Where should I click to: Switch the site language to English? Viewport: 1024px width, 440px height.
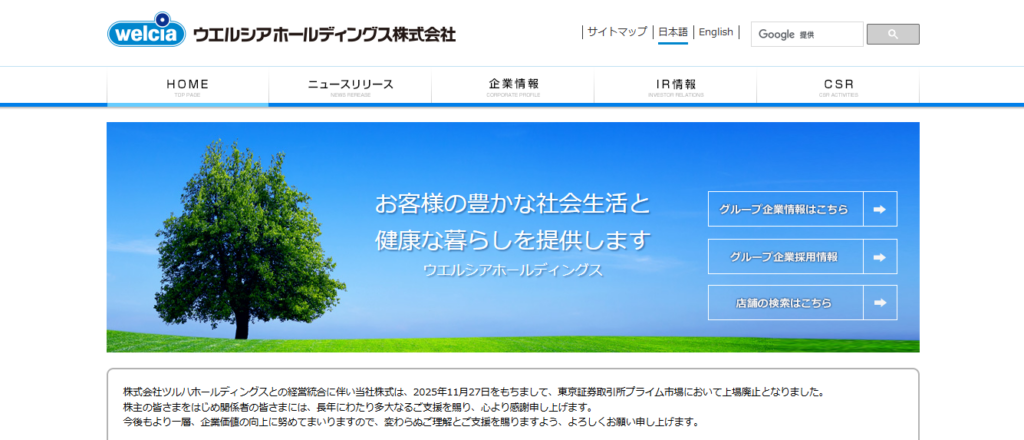click(x=716, y=32)
